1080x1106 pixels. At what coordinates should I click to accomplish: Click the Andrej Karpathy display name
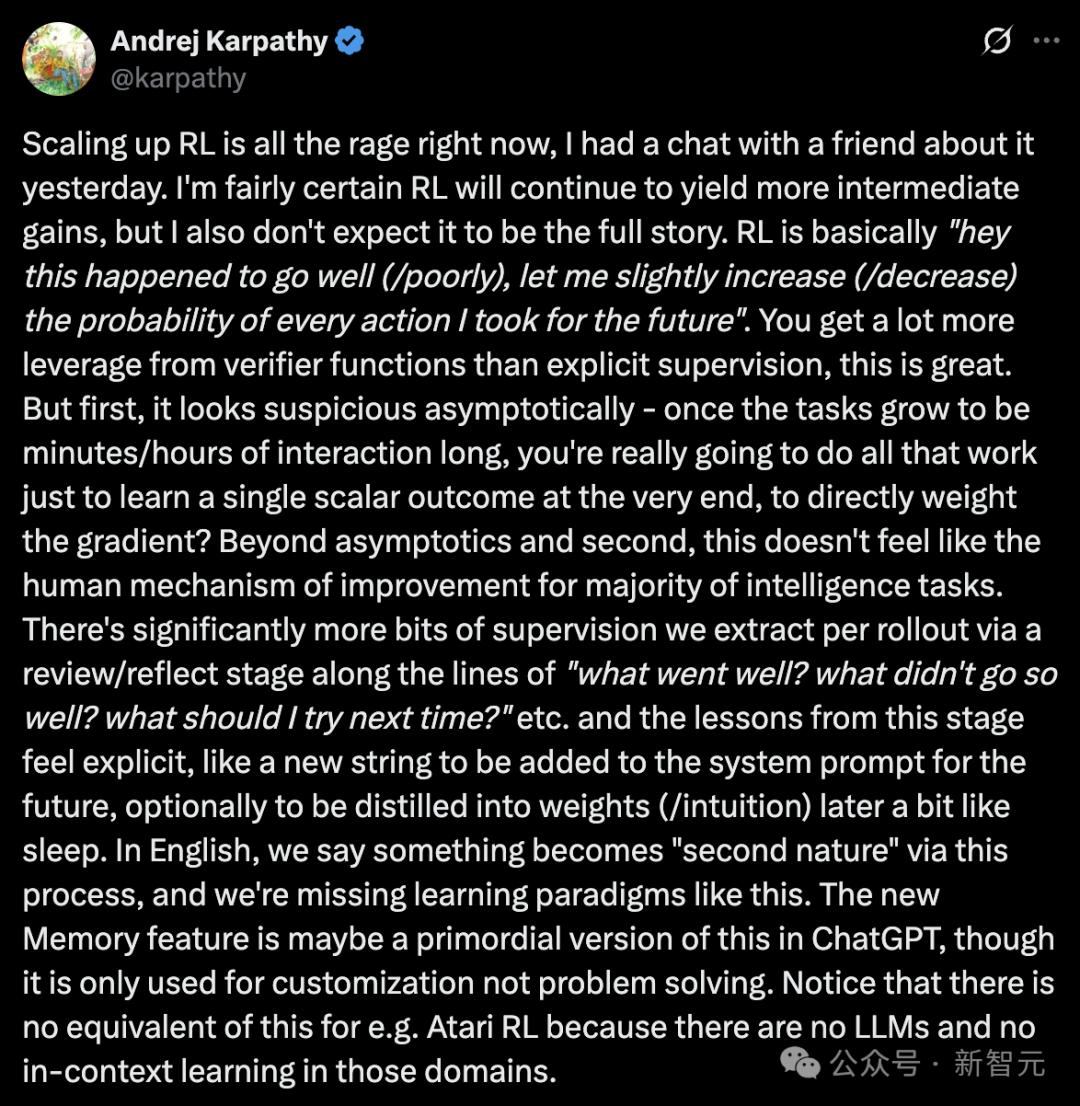(219, 41)
